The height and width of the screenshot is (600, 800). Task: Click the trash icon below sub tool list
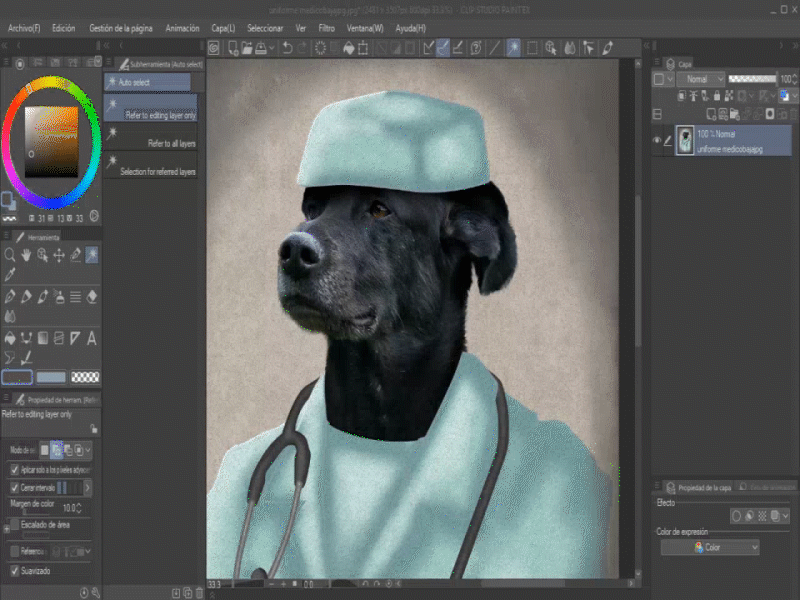199,593
